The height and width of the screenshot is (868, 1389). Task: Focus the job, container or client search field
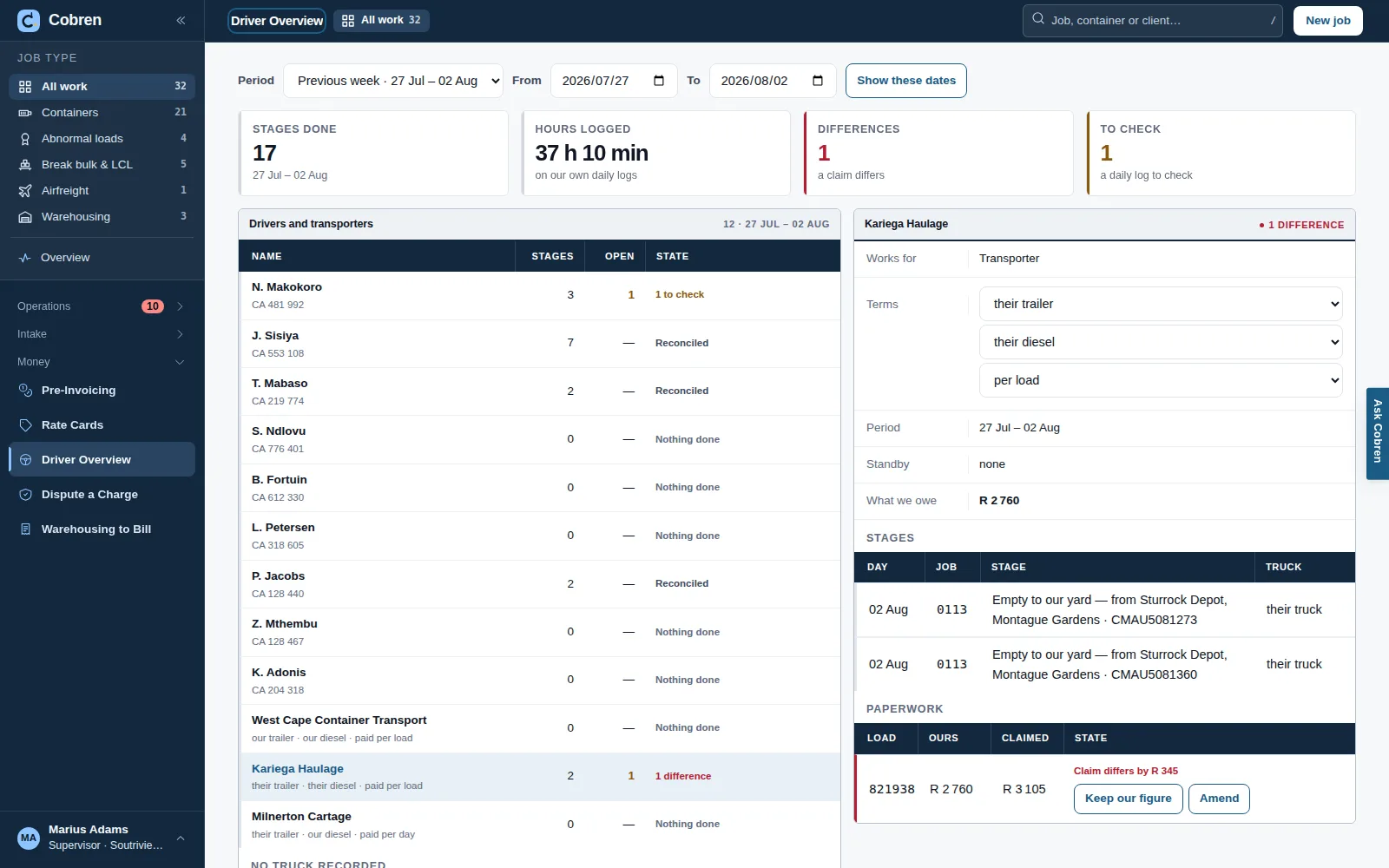click(1153, 20)
